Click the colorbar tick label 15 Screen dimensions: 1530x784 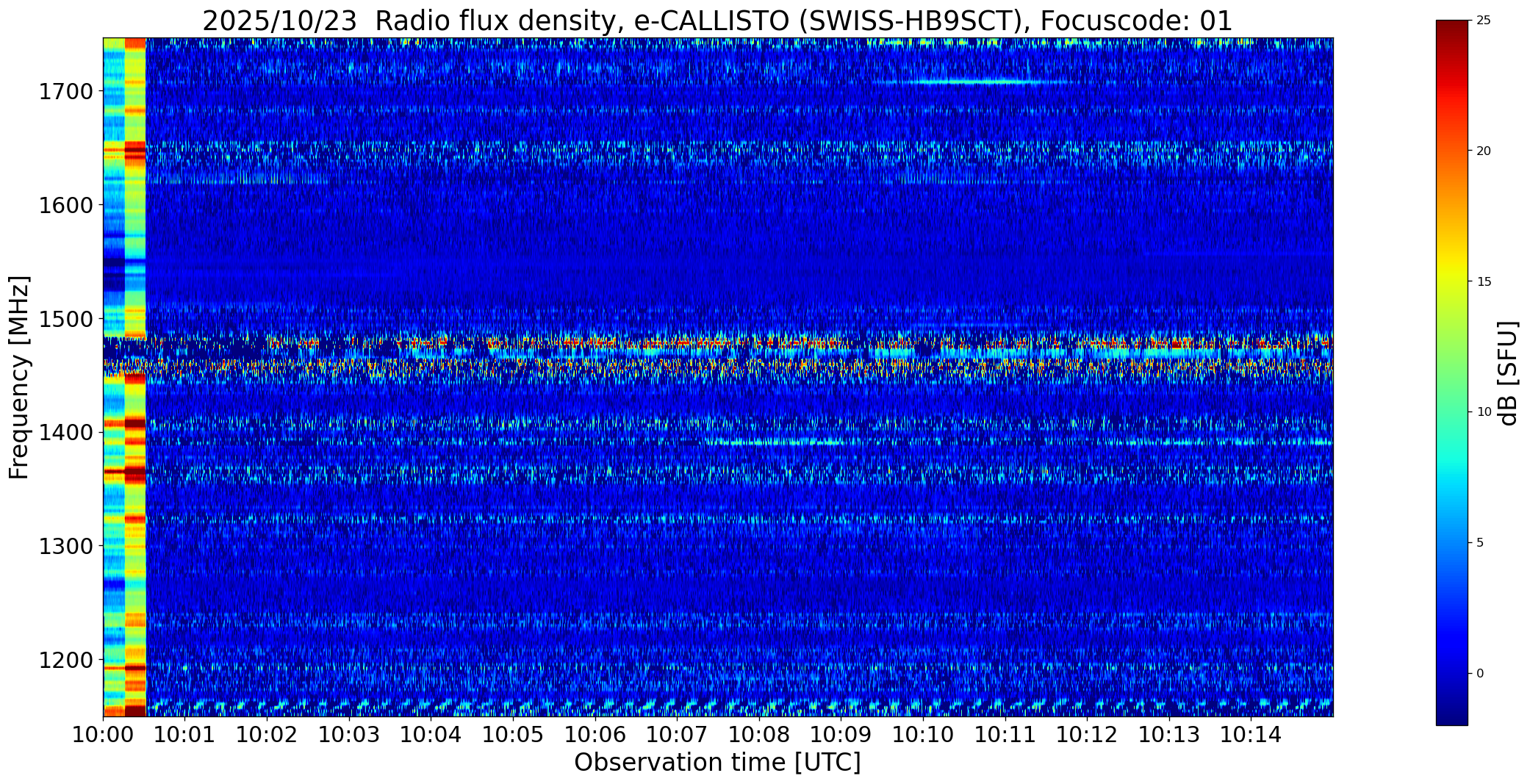coord(1484,281)
